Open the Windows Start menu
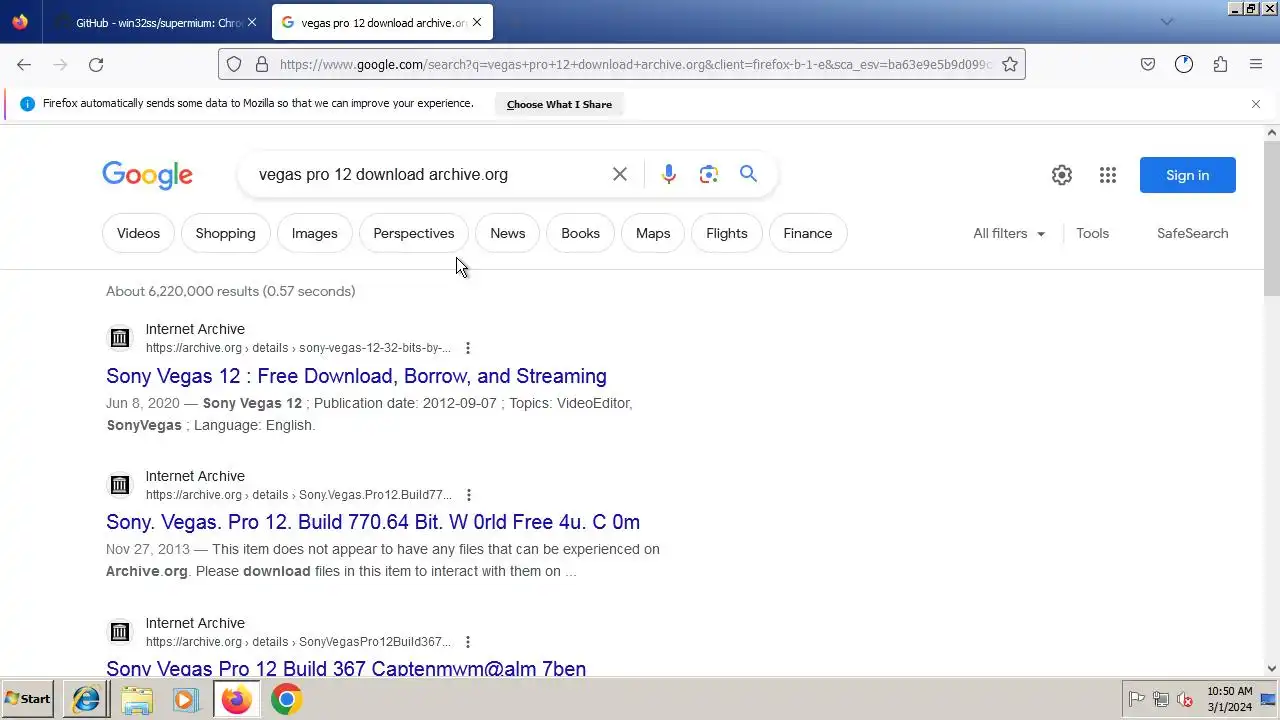The width and height of the screenshot is (1280, 720). (x=28, y=699)
